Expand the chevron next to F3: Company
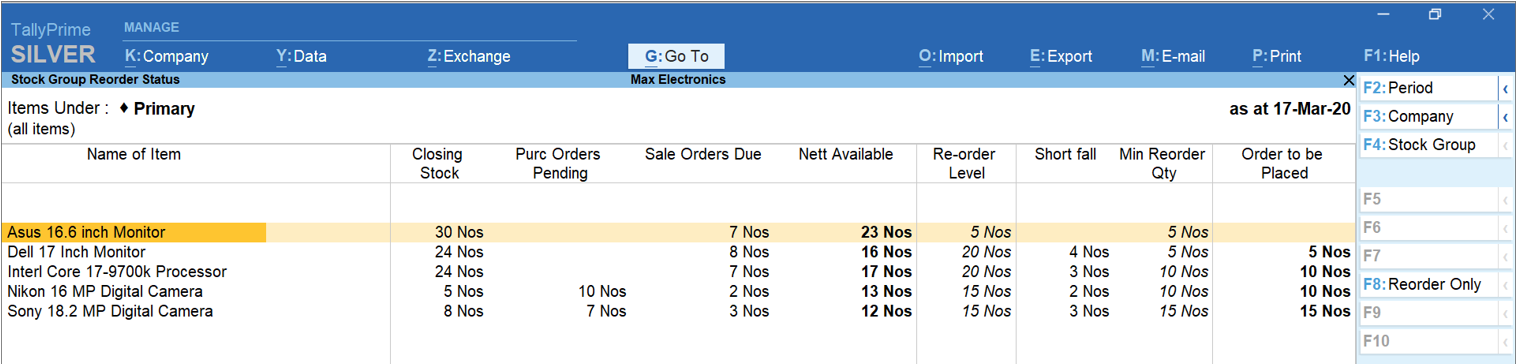Viewport: 1517px width, 364px height. coord(1505,117)
